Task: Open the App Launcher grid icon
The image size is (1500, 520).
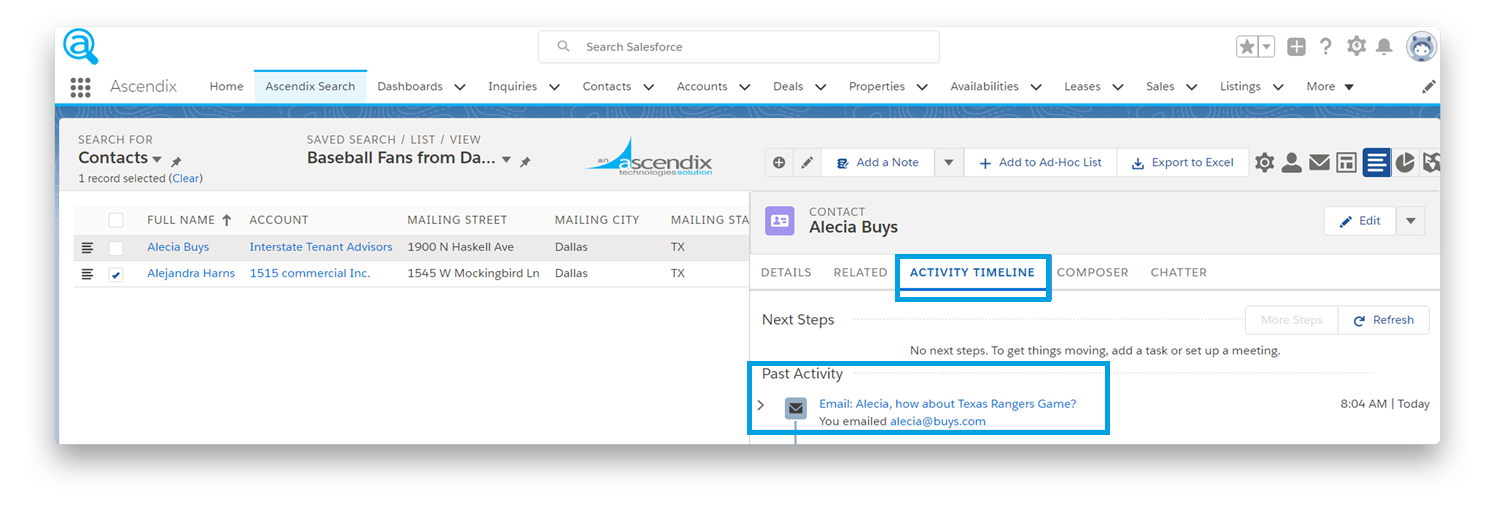Action: click(x=80, y=87)
